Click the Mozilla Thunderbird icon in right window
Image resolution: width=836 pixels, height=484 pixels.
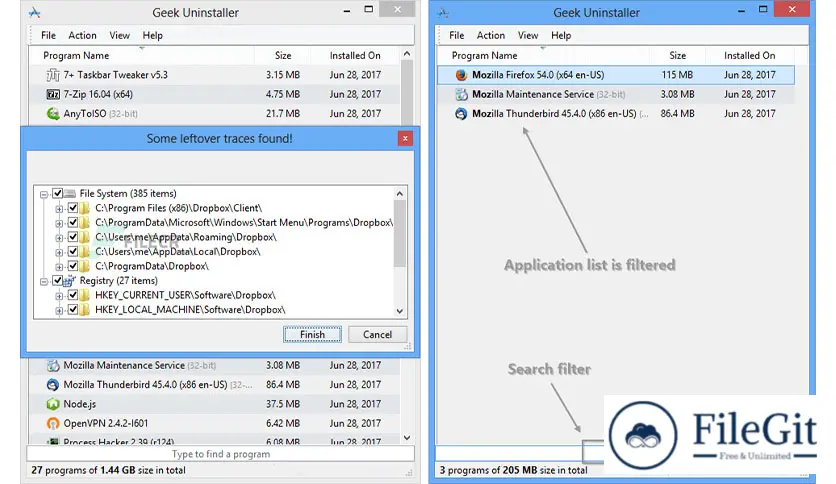pos(461,114)
